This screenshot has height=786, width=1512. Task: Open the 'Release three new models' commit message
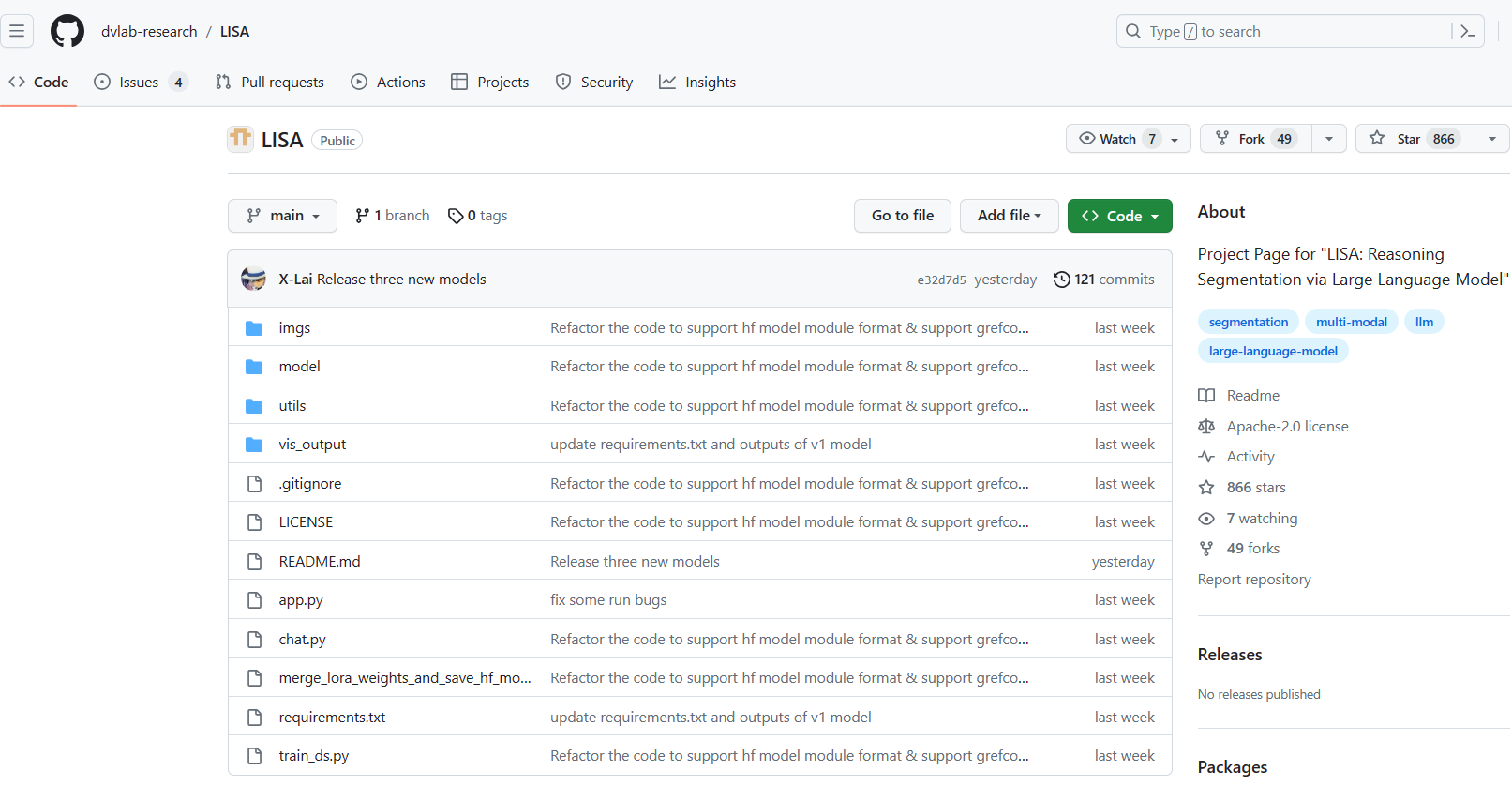pos(401,280)
